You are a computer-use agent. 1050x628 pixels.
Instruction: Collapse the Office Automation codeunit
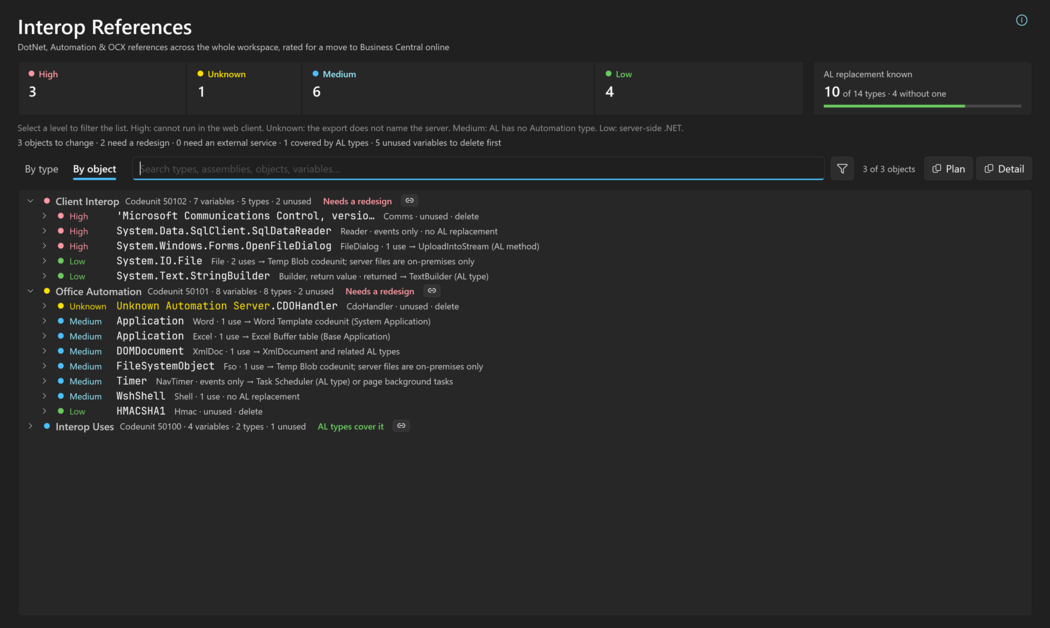click(x=30, y=291)
